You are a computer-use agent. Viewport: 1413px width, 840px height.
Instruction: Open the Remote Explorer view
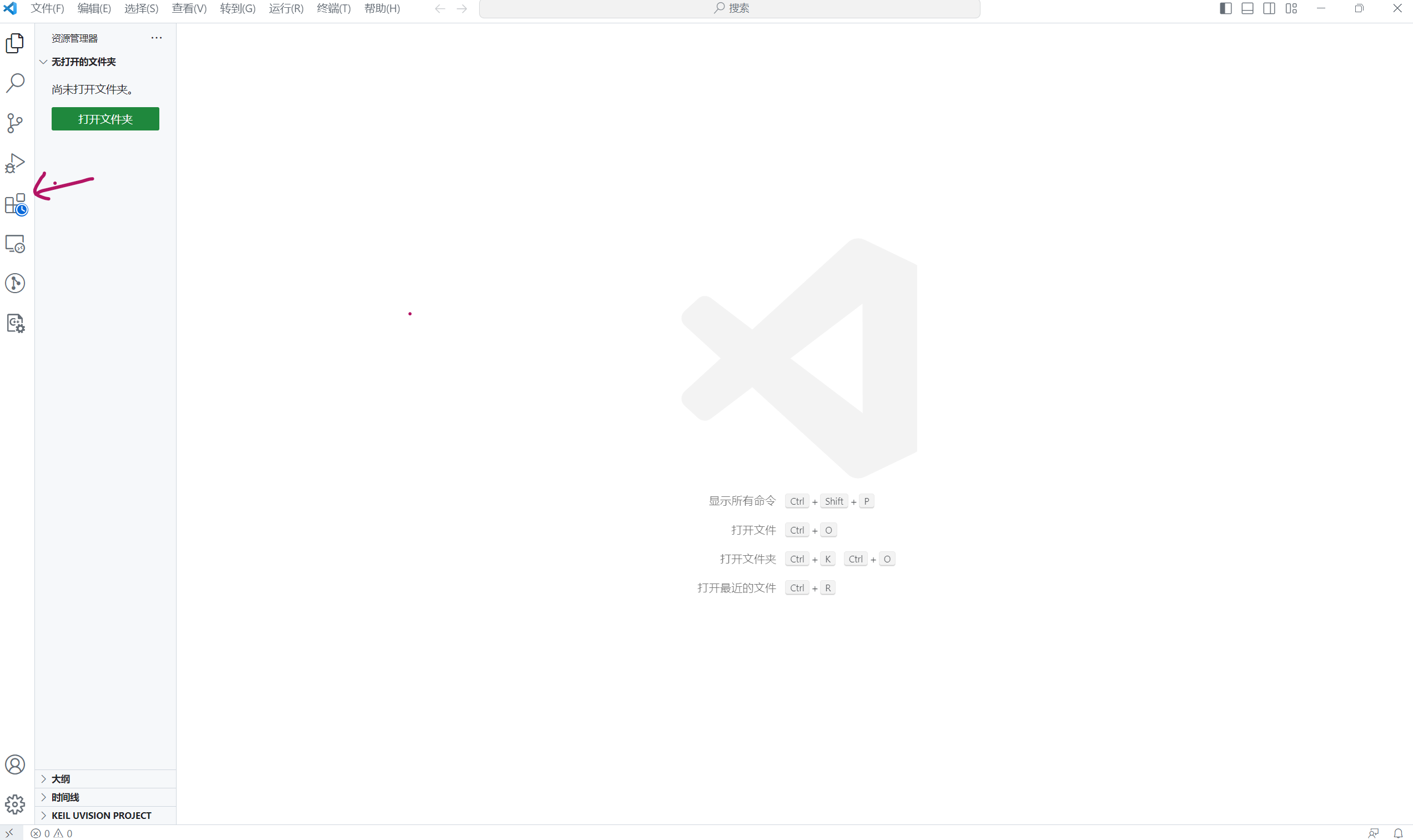pos(16,243)
